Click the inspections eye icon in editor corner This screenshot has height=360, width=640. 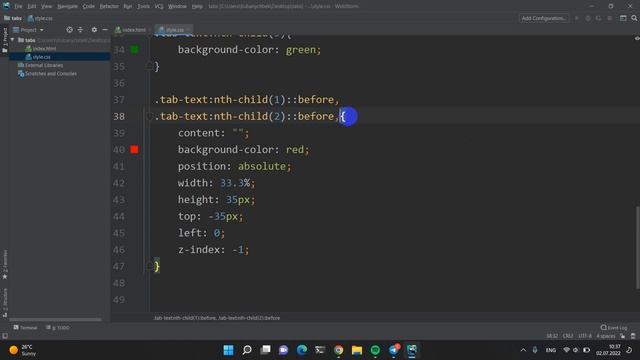tap(637, 38)
